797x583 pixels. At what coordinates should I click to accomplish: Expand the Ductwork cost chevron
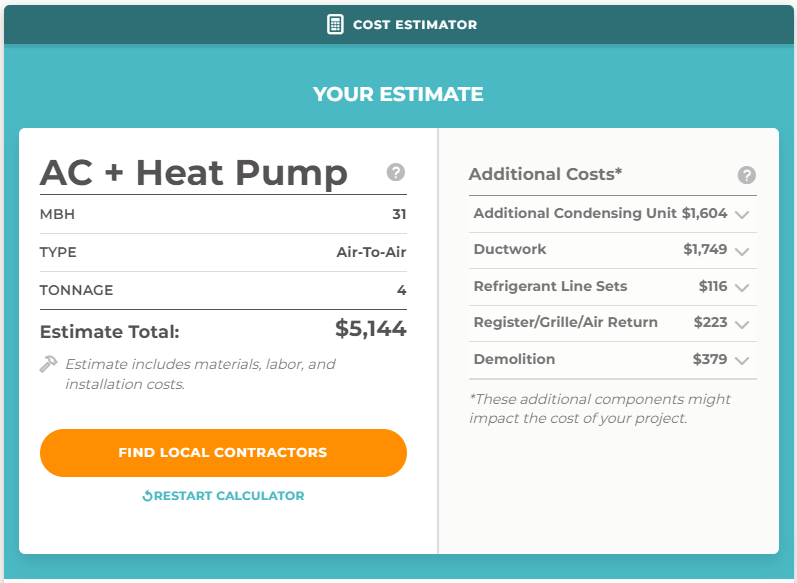coord(742,251)
